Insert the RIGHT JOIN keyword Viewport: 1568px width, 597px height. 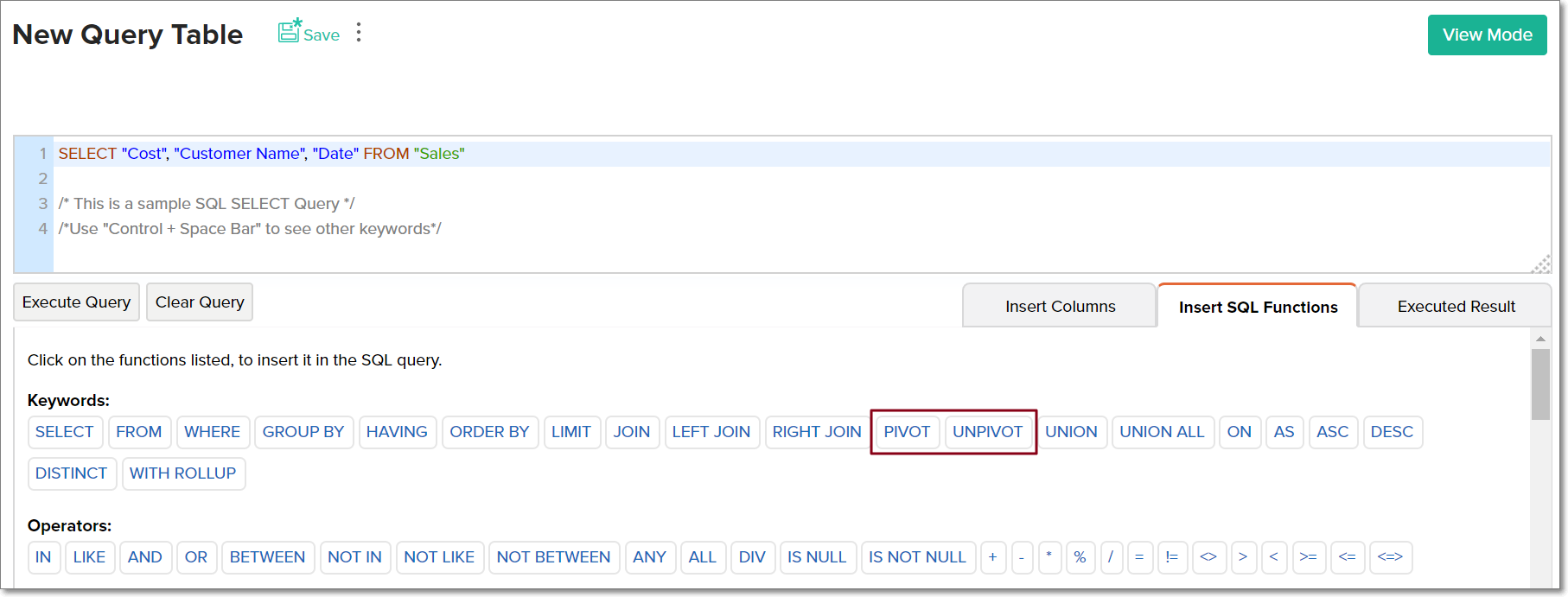tap(817, 432)
